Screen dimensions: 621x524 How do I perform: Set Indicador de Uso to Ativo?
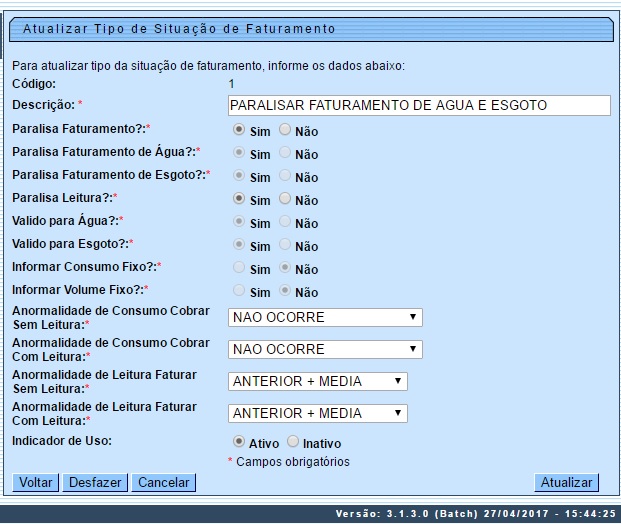[x=239, y=441]
